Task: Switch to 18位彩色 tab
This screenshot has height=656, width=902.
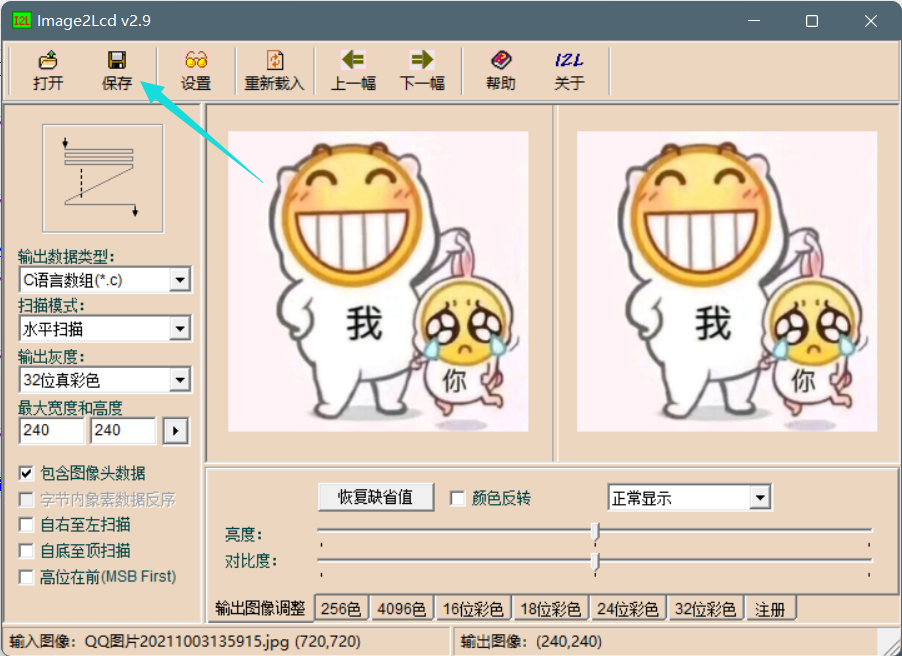Action: click(551, 609)
